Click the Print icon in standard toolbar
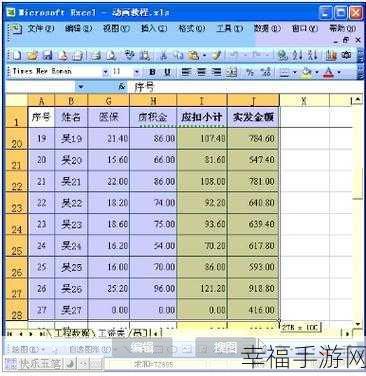 click(97, 55)
